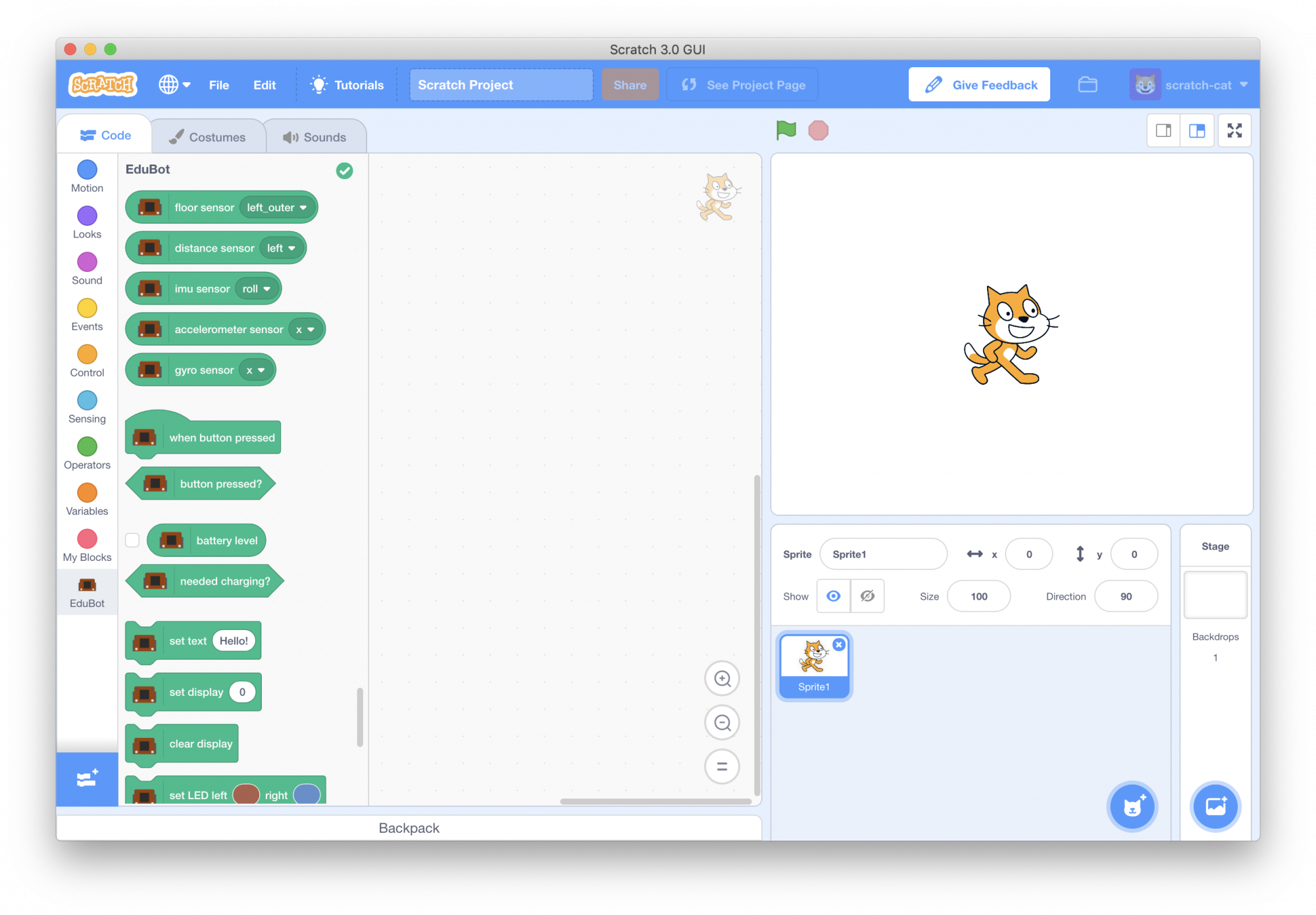Switch to small stage layout
Image resolution: width=1316 pixels, height=915 pixels.
pyautogui.click(x=1163, y=130)
